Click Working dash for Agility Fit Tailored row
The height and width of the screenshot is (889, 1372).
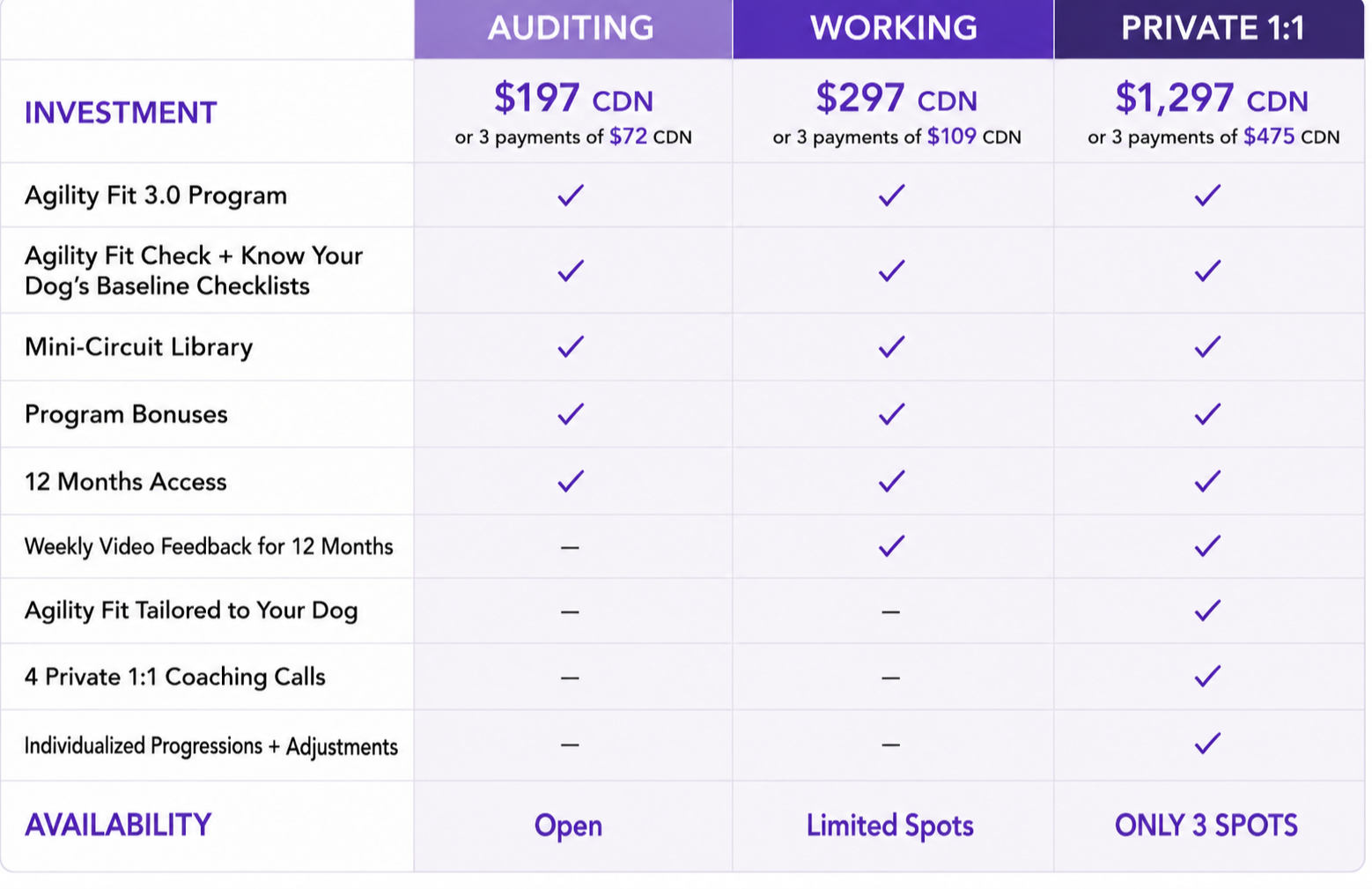click(890, 611)
